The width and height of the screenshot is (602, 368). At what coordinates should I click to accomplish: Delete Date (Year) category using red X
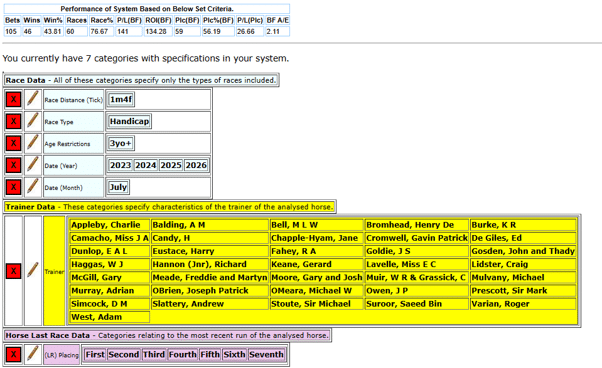tap(13, 165)
